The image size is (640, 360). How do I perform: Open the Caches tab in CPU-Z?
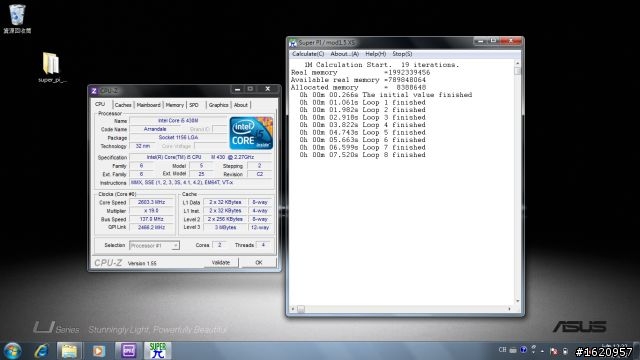(123, 105)
